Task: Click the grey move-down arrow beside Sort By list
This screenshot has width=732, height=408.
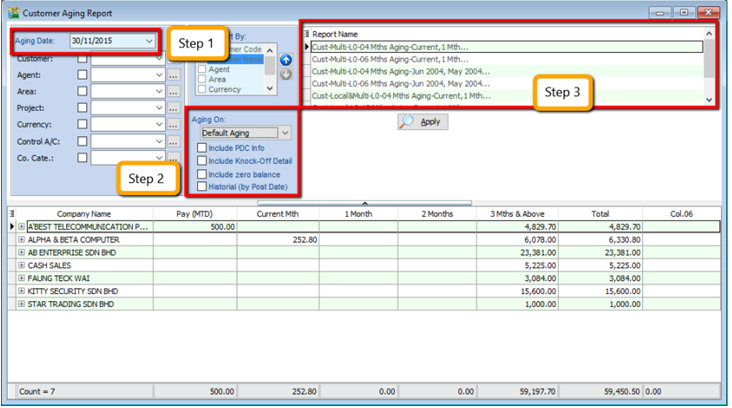Action: tap(283, 74)
